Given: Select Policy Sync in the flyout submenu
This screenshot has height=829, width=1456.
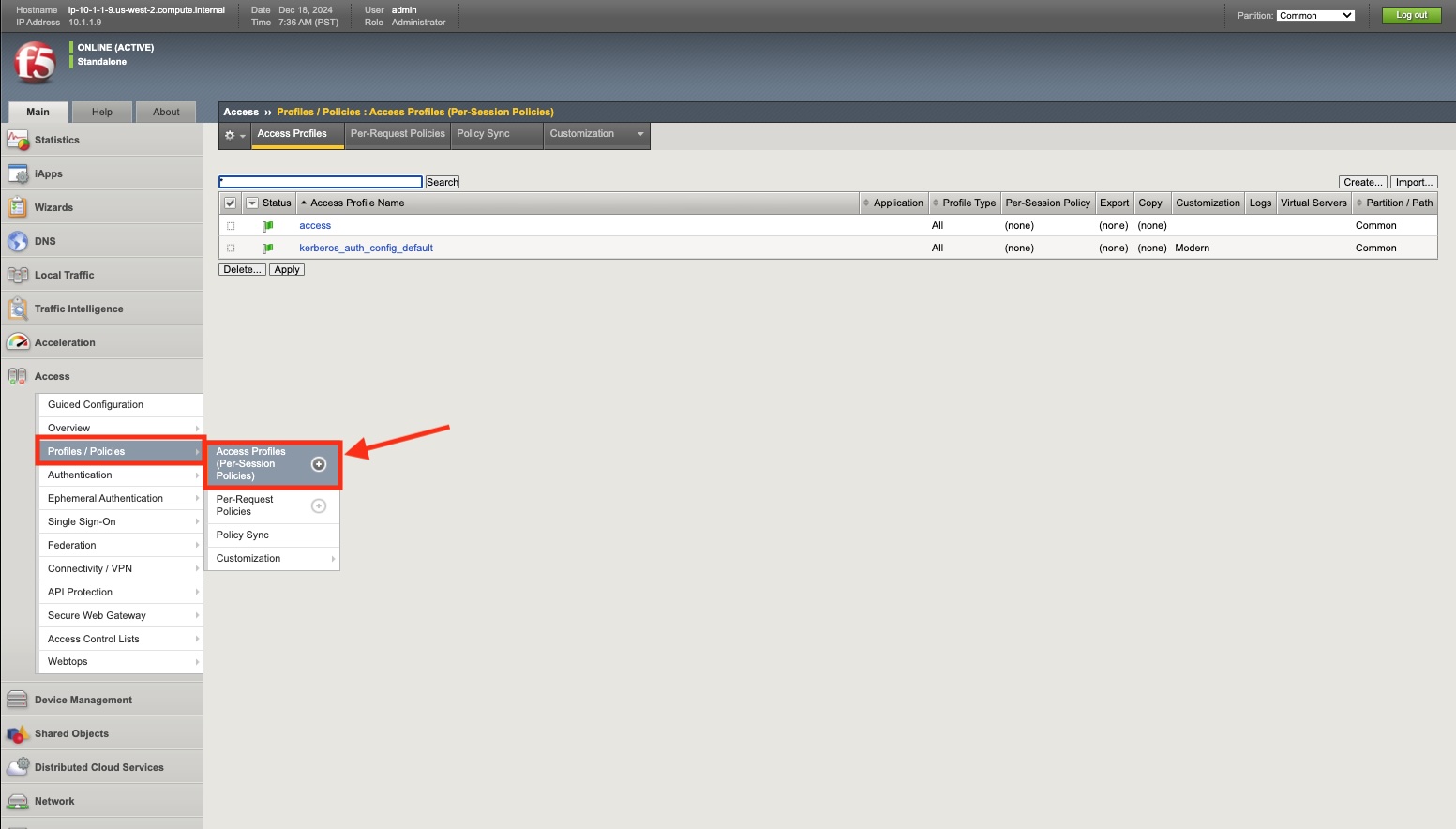Looking at the screenshot, I should tap(273, 535).
